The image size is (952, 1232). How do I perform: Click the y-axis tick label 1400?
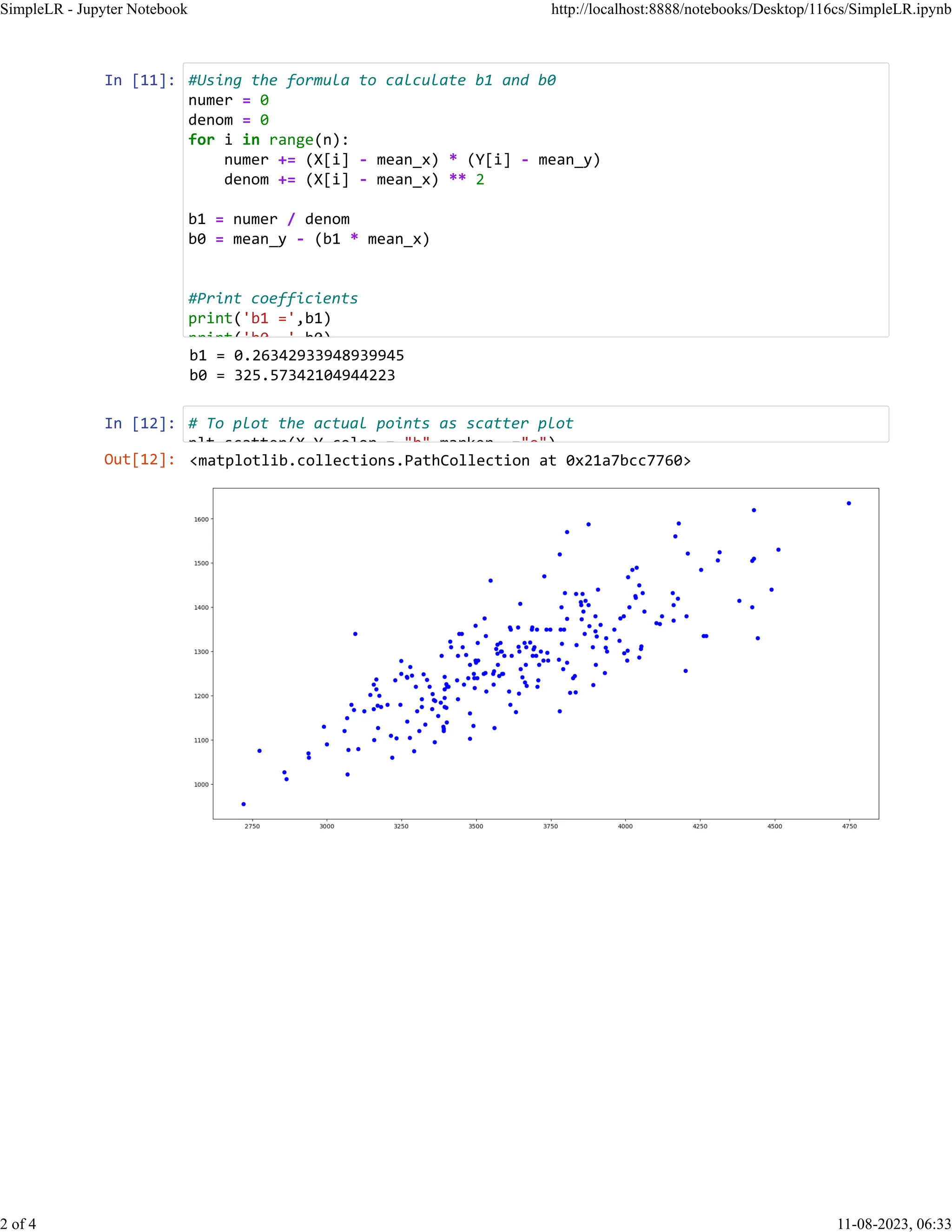(x=201, y=608)
